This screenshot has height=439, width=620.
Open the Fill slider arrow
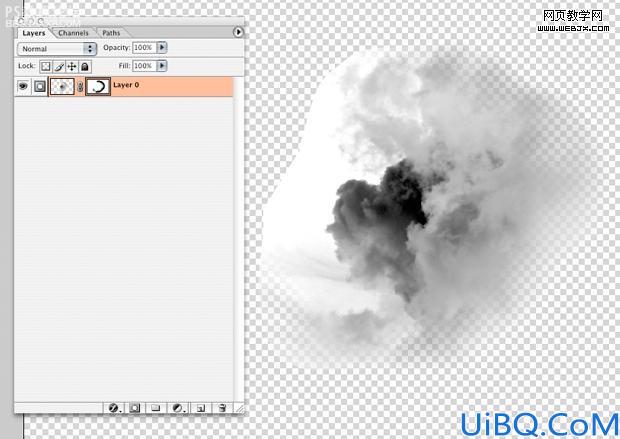click(162, 65)
